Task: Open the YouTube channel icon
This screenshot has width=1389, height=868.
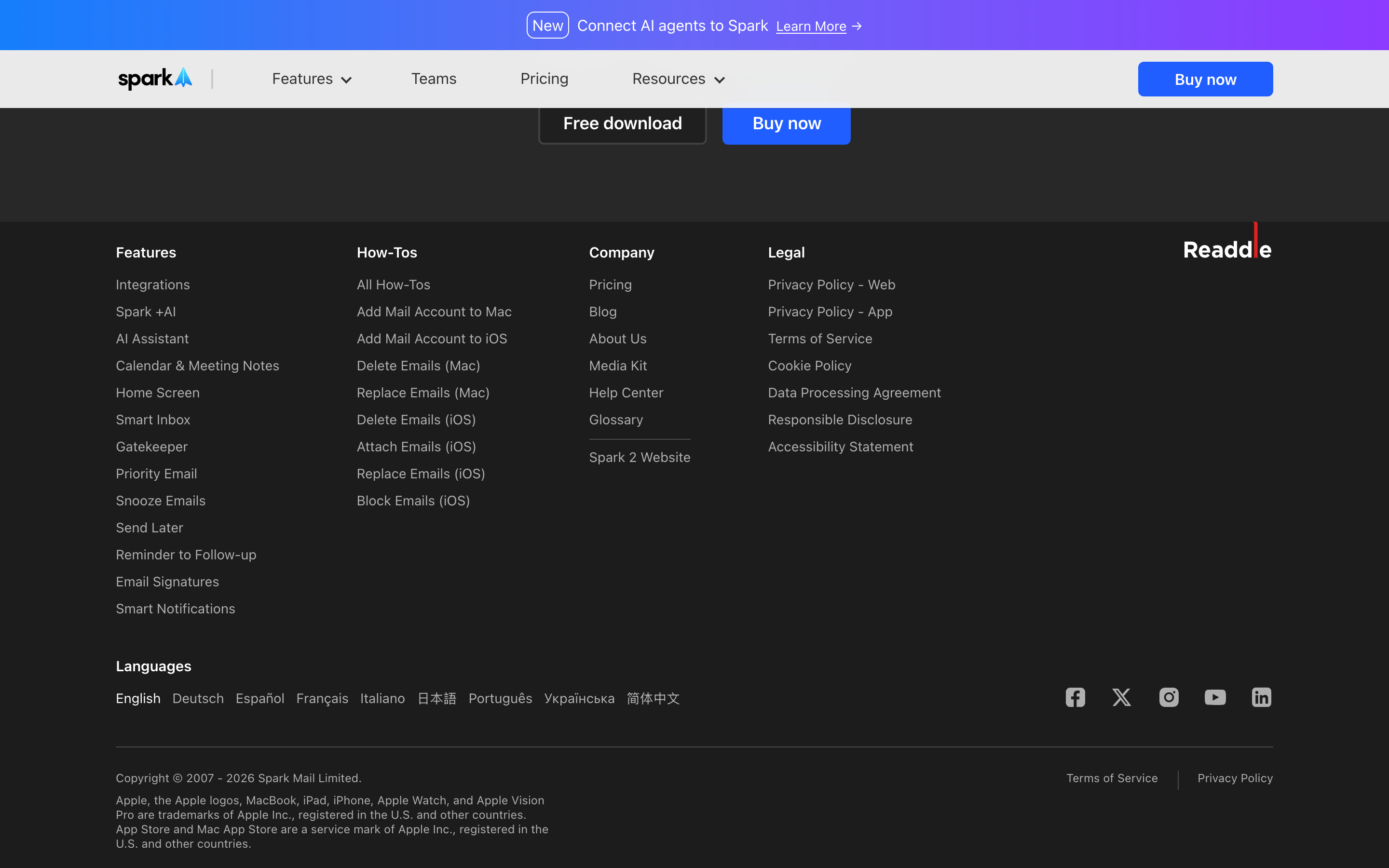Action: (1215, 697)
